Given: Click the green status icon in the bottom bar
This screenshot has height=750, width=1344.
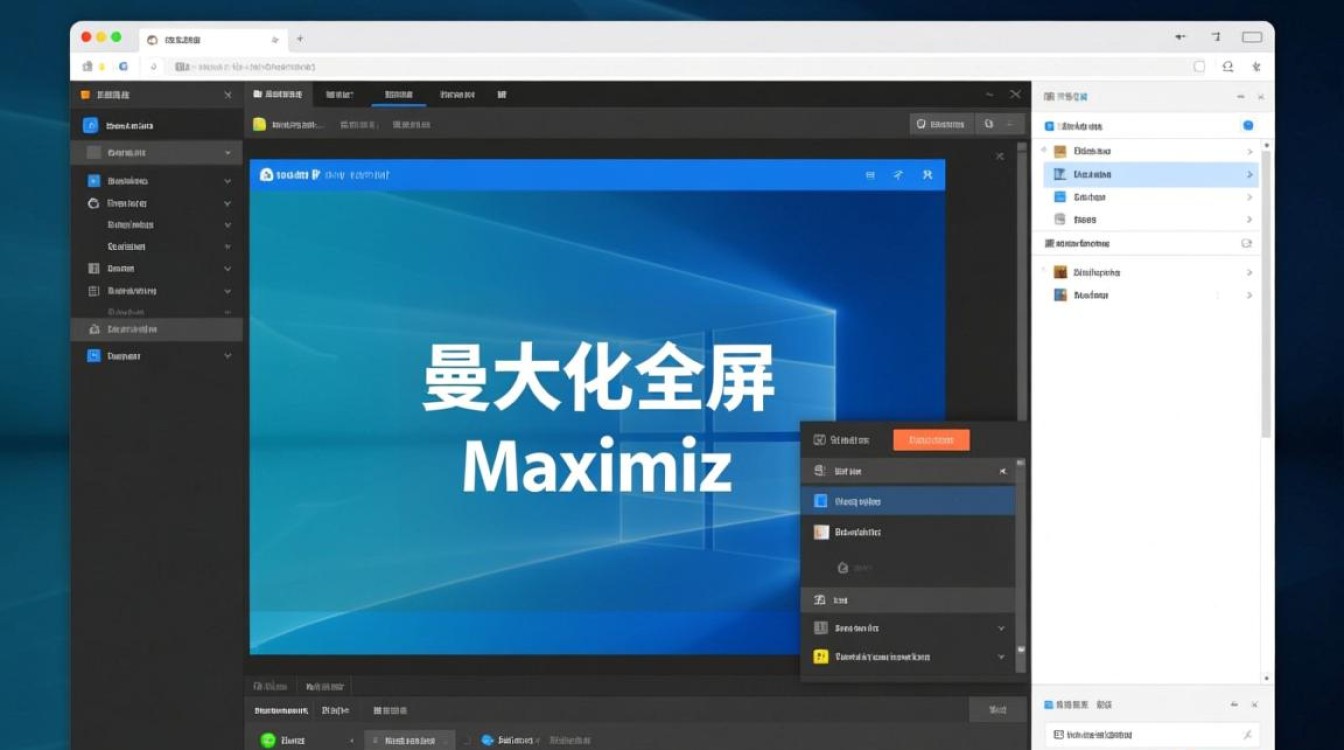Looking at the screenshot, I should [265, 740].
